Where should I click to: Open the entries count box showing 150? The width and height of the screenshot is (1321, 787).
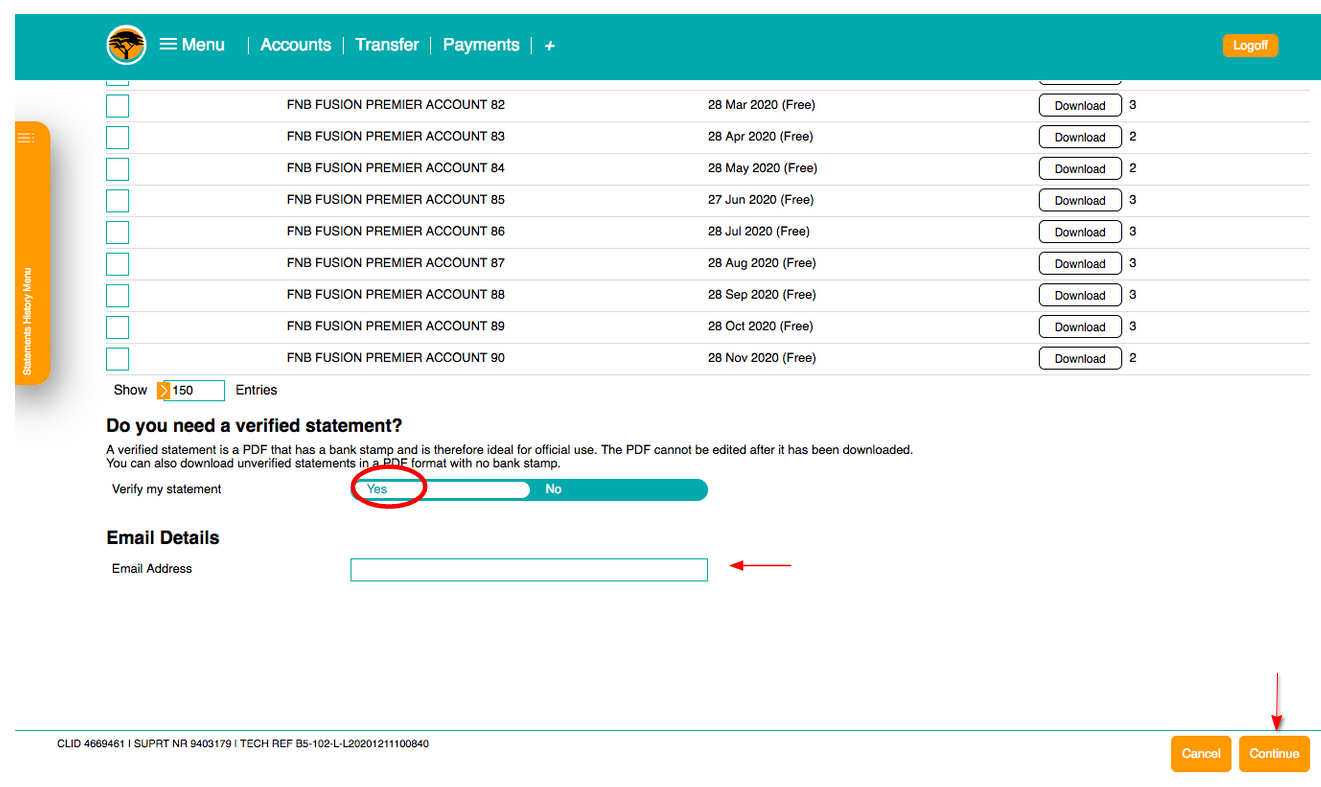[196, 390]
